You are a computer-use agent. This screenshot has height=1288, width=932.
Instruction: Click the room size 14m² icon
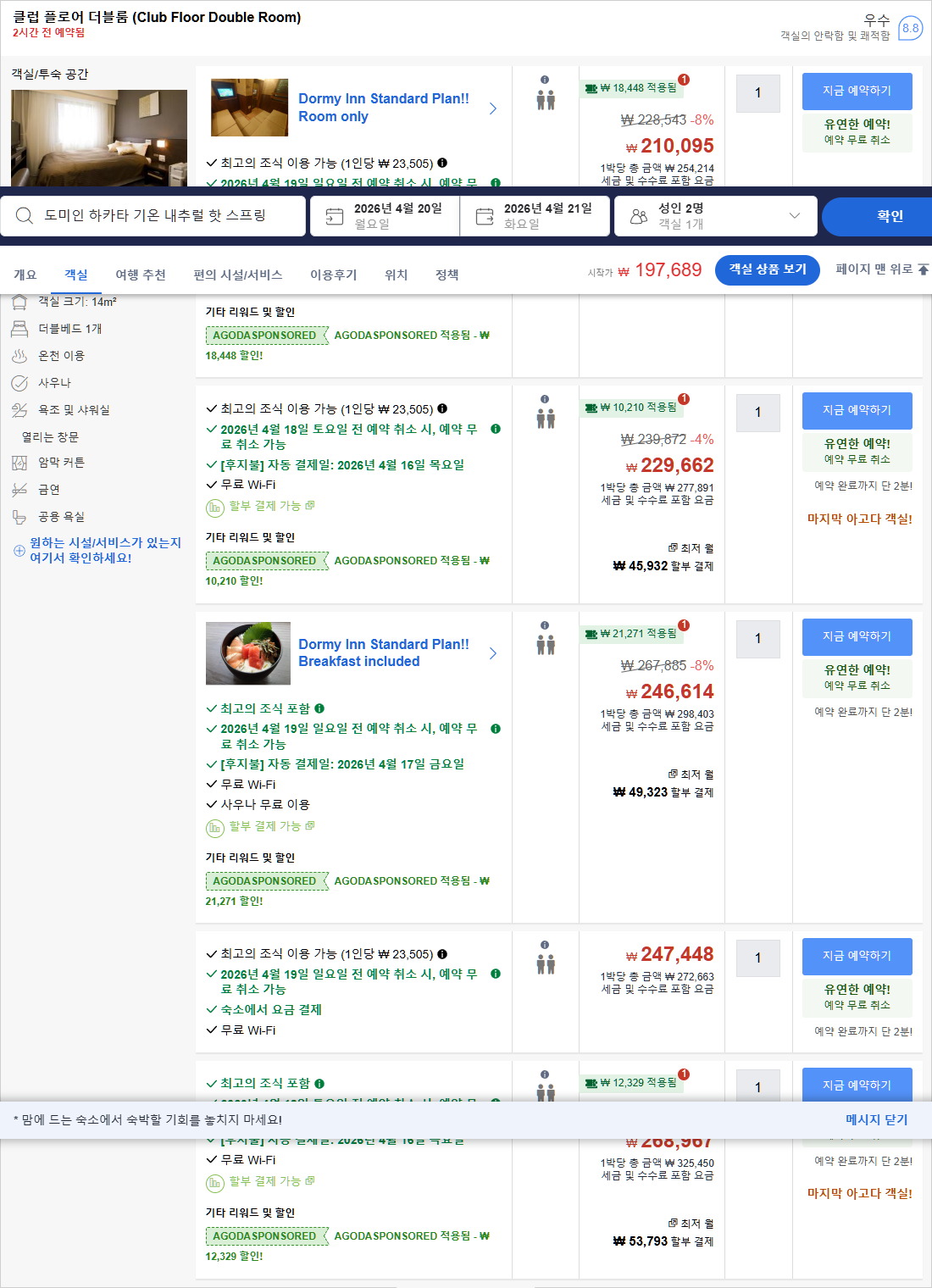tap(19, 302)
